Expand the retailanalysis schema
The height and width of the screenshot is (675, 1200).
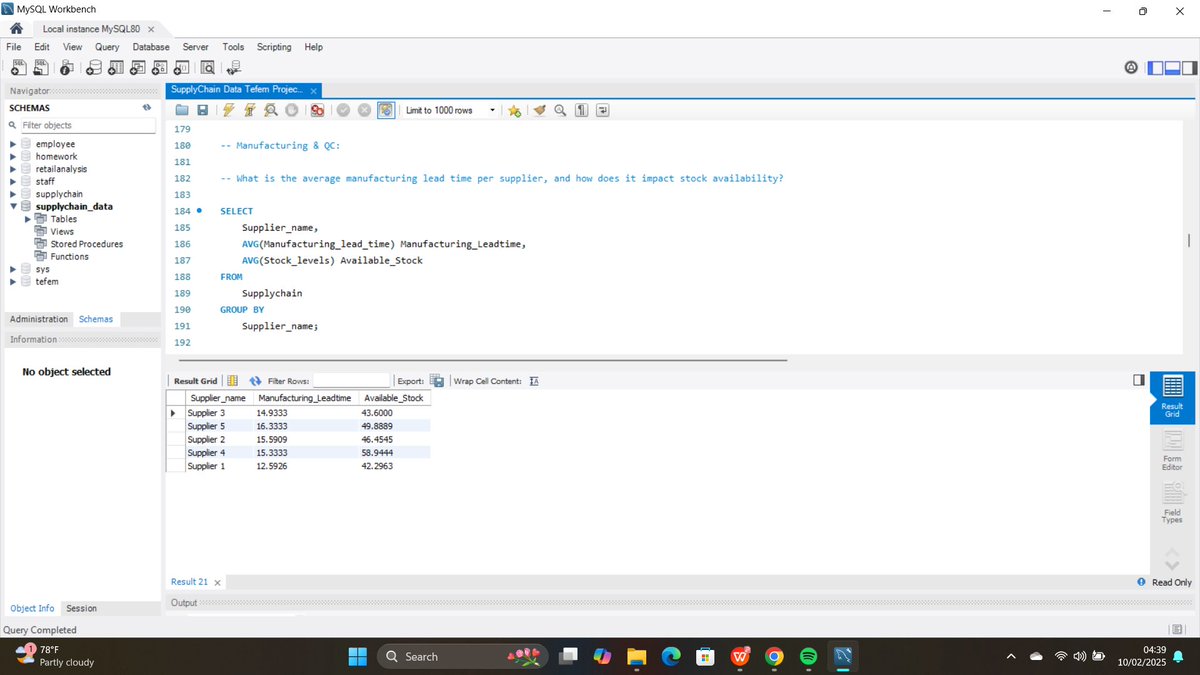13,169
